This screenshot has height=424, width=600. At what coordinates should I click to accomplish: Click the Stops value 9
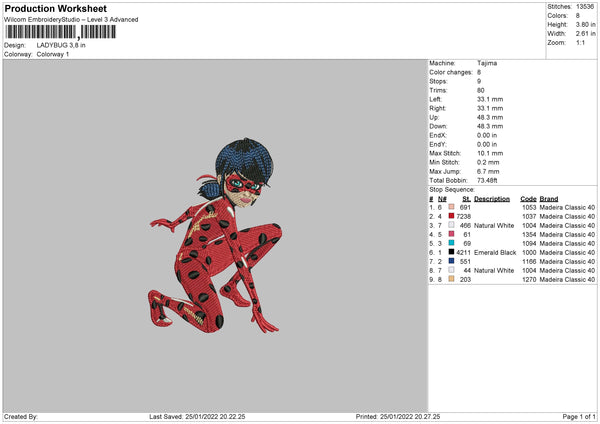pyautogui.click(x=479, y=81)
